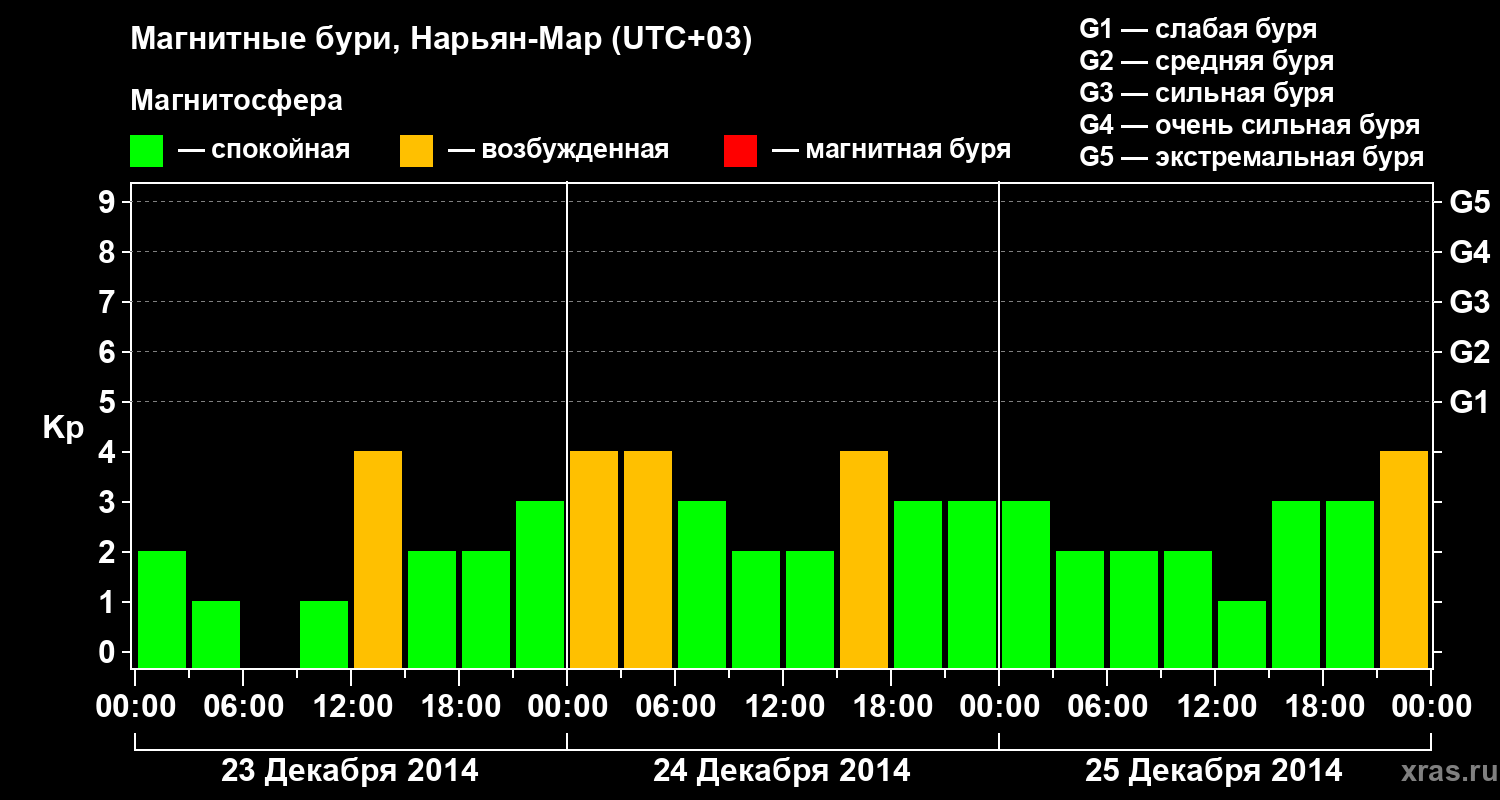Click the 12:00–15:00 Kp 1 bar on 25 December
The image size is (1500, 800).
click(1242, 634)
